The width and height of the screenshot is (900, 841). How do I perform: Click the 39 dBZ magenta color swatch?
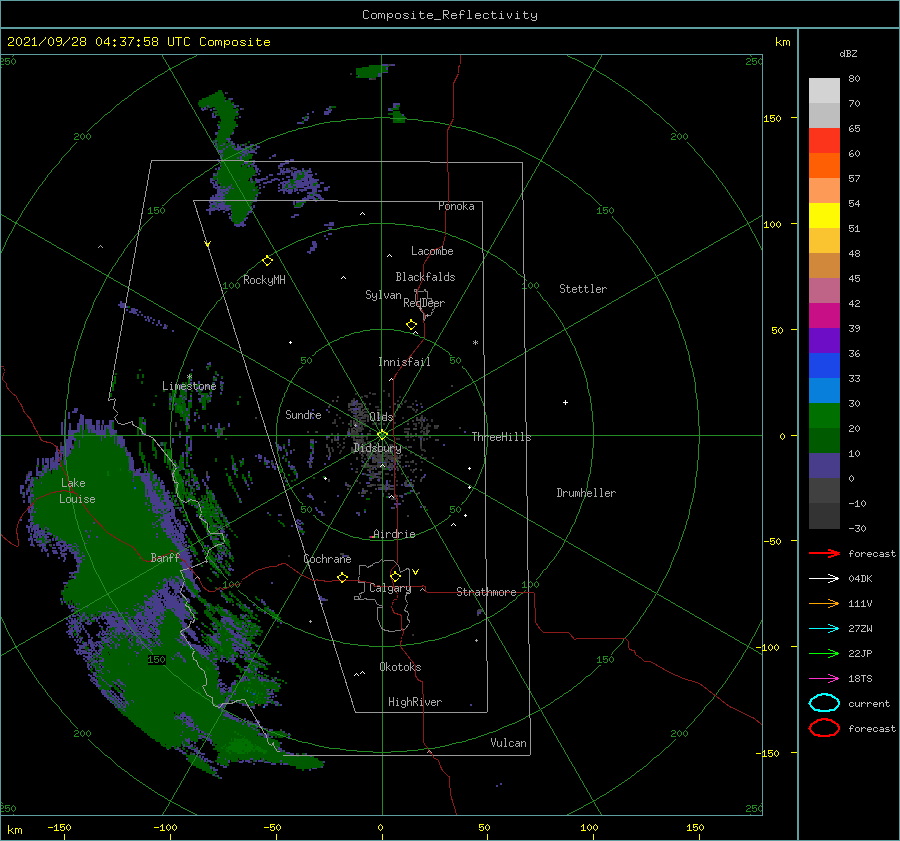(824, 316)
